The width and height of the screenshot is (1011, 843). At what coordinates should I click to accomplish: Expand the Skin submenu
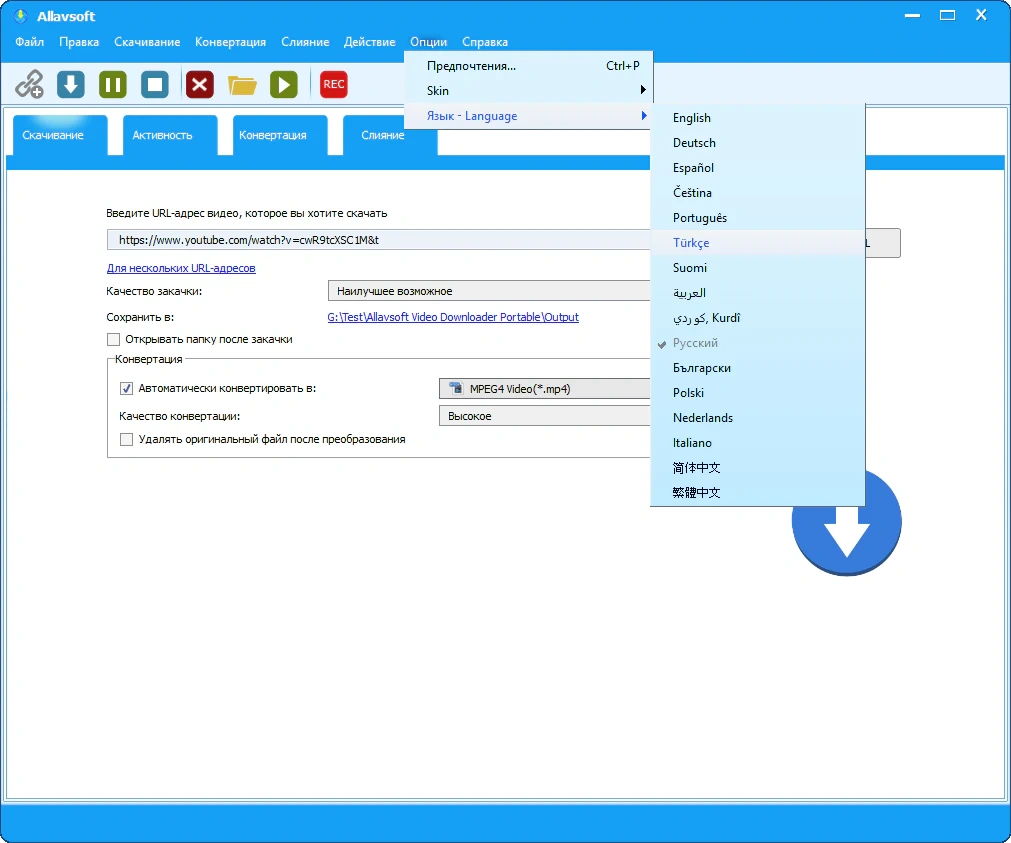pos(529,90)
